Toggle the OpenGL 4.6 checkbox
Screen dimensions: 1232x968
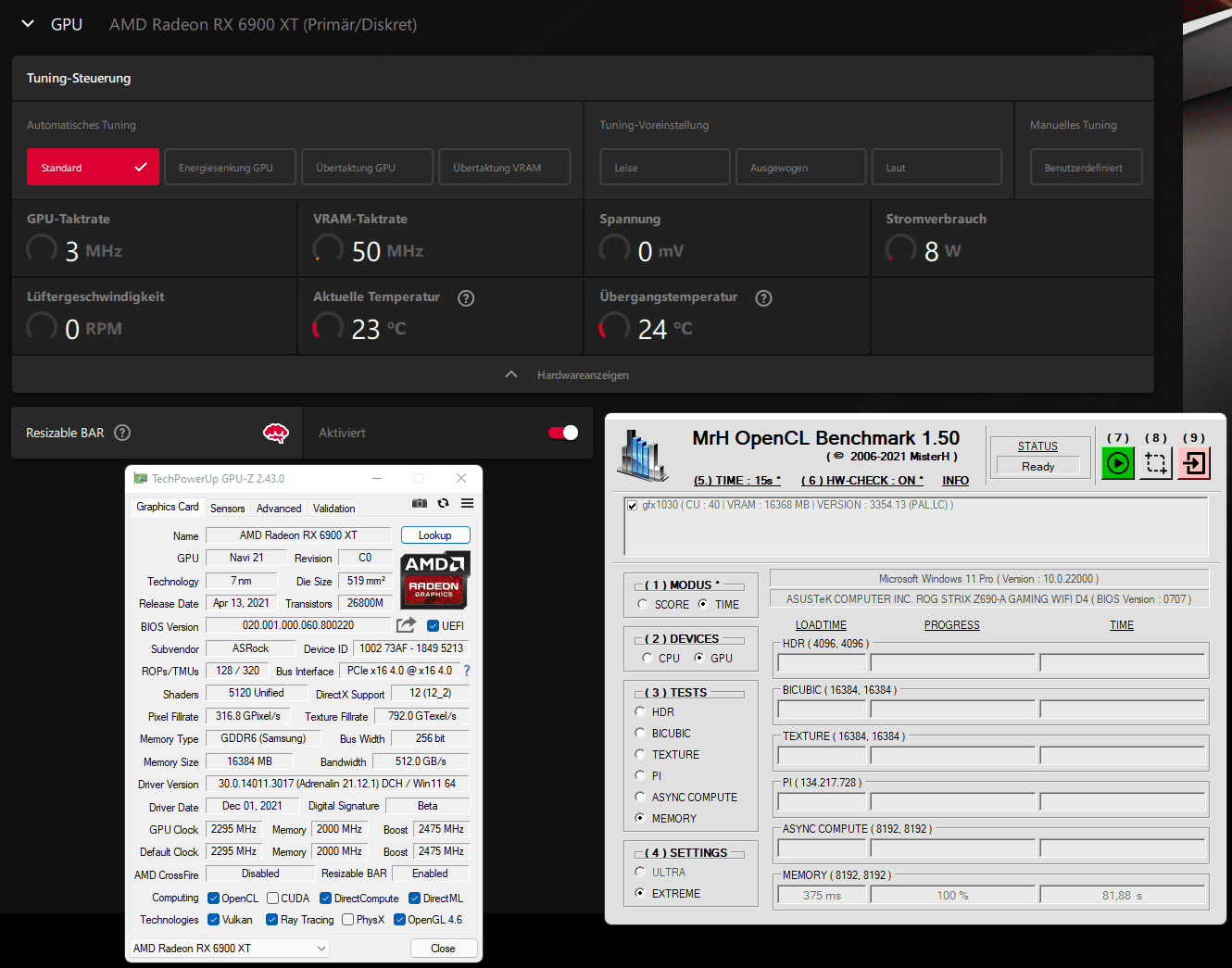[399, 920]
